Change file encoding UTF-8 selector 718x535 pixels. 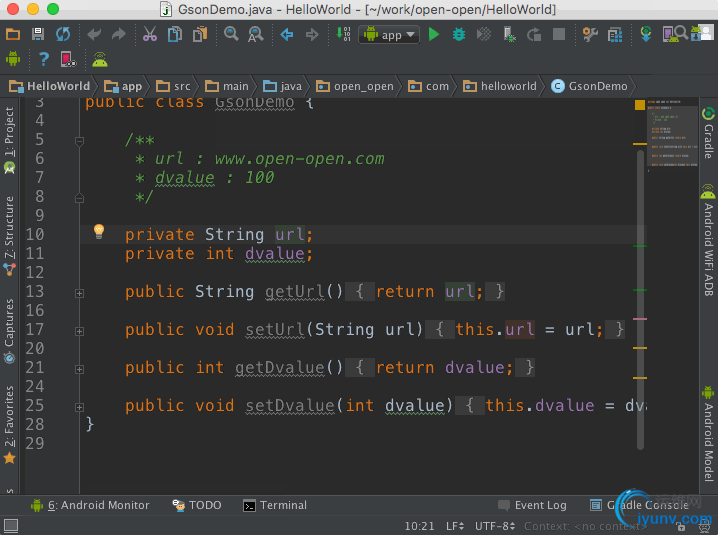click(x=495, y=526)
